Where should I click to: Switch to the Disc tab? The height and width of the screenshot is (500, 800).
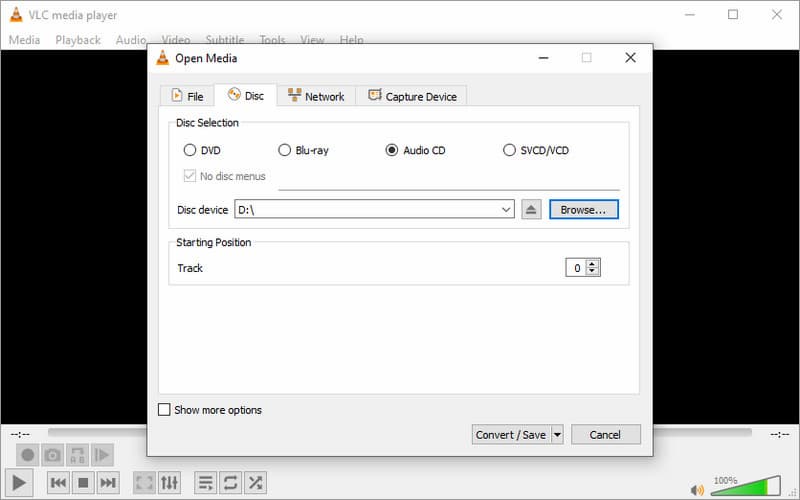pos(245,95)
